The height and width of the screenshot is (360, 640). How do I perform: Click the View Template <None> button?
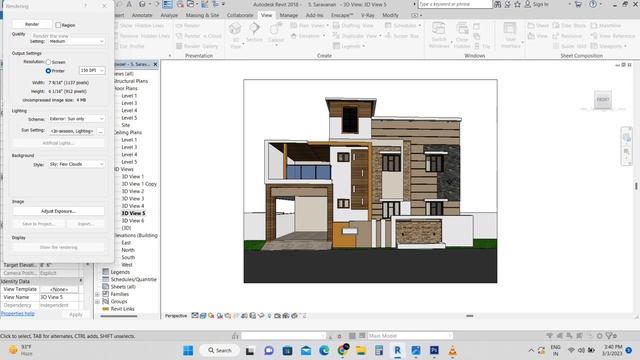coord(59,289)
